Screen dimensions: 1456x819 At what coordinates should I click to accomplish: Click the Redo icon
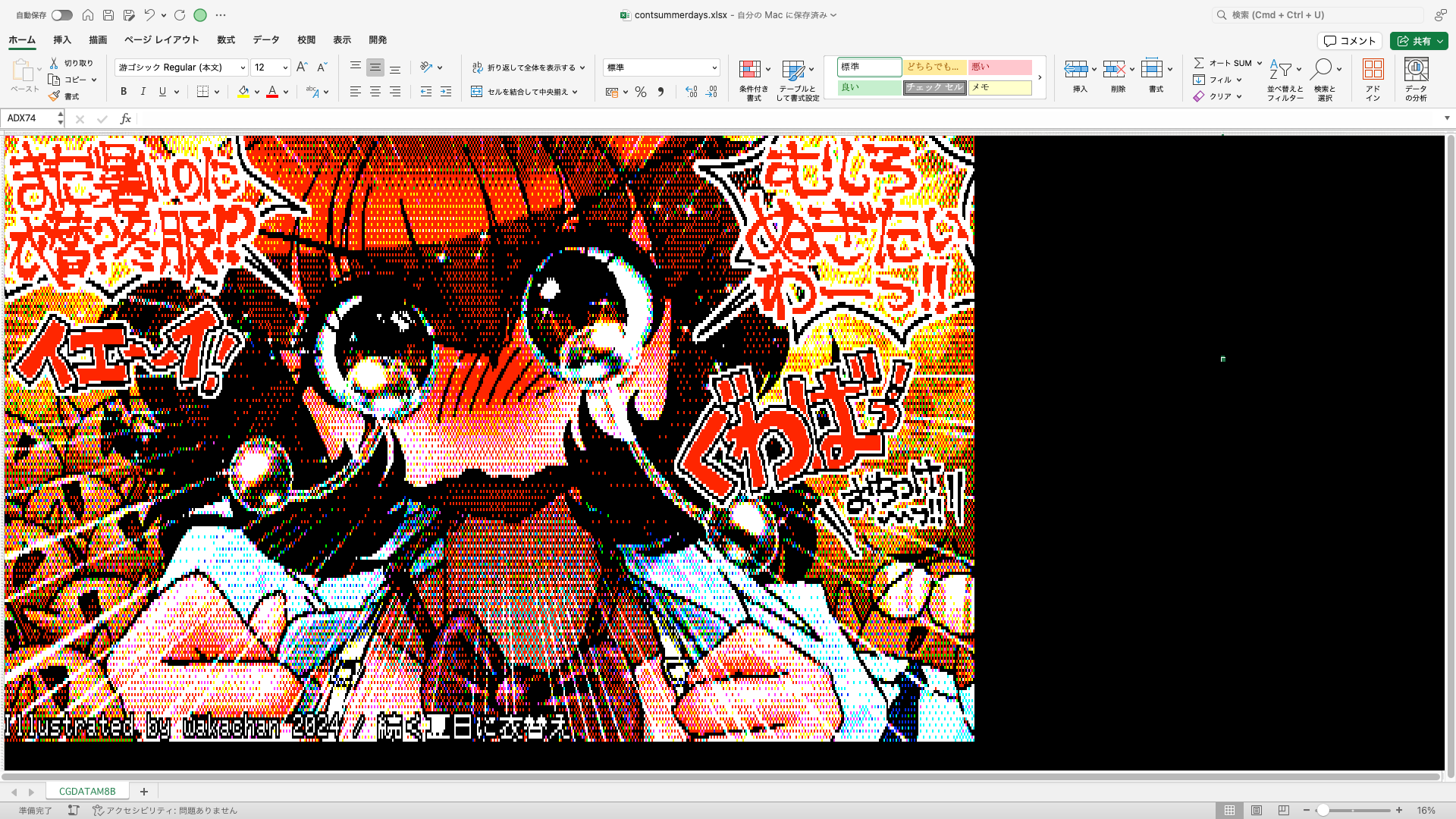[x=180, y=15]
